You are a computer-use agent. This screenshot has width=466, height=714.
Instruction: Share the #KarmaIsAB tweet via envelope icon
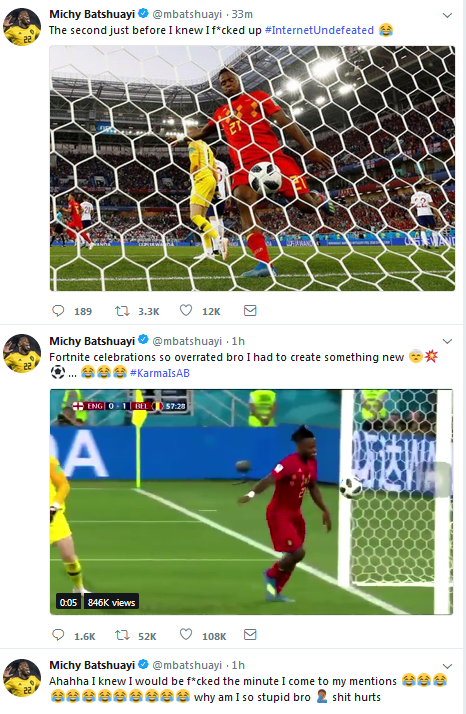click(250, 634)
